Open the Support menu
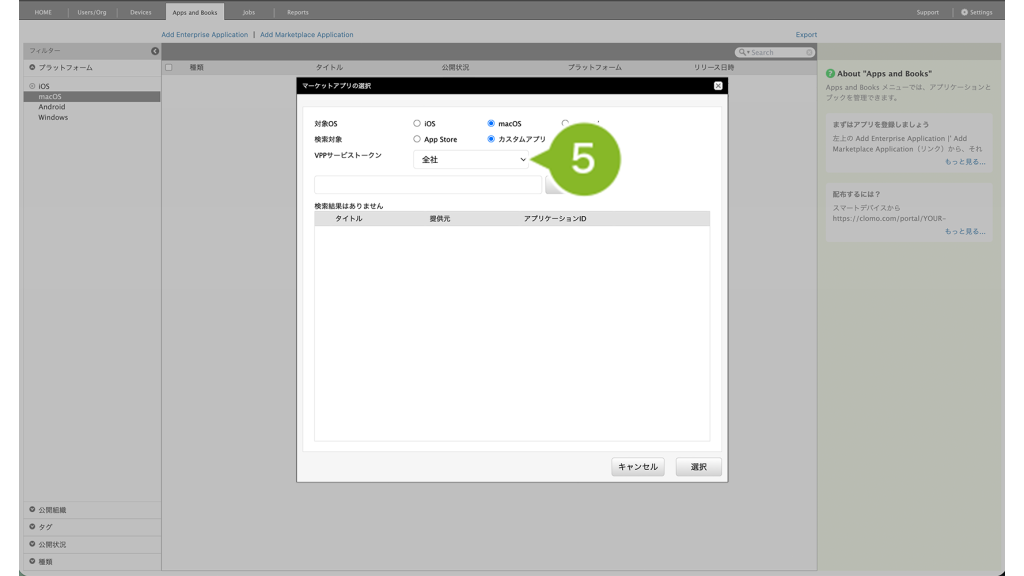 927,12
